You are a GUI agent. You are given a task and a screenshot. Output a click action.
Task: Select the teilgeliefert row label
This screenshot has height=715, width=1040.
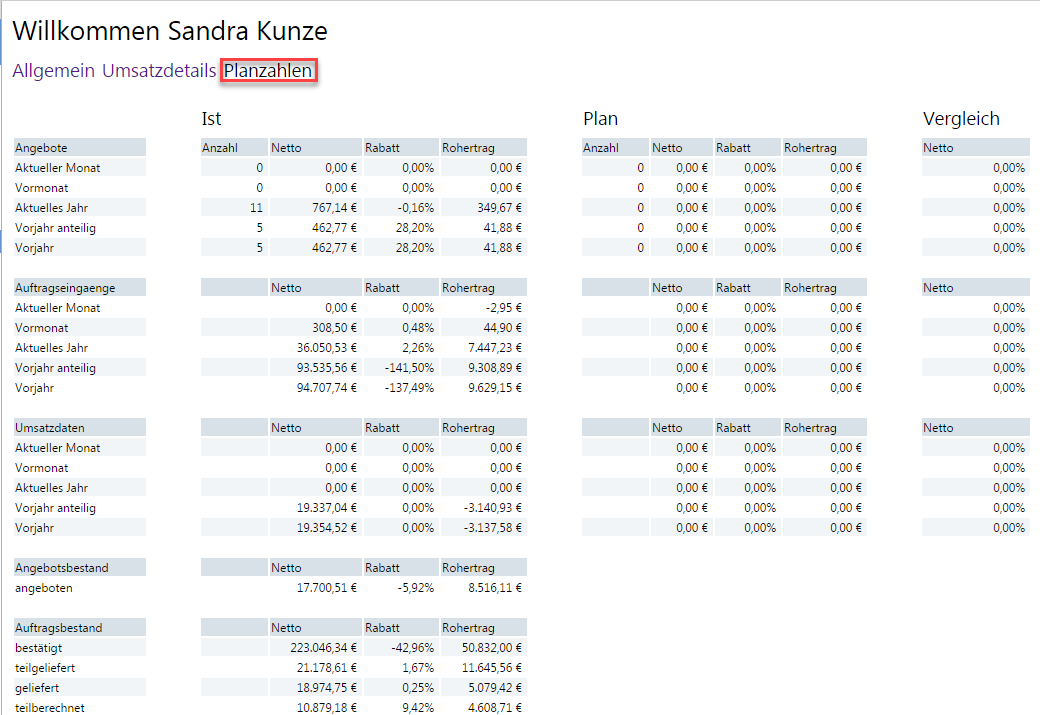click(46, 668)
